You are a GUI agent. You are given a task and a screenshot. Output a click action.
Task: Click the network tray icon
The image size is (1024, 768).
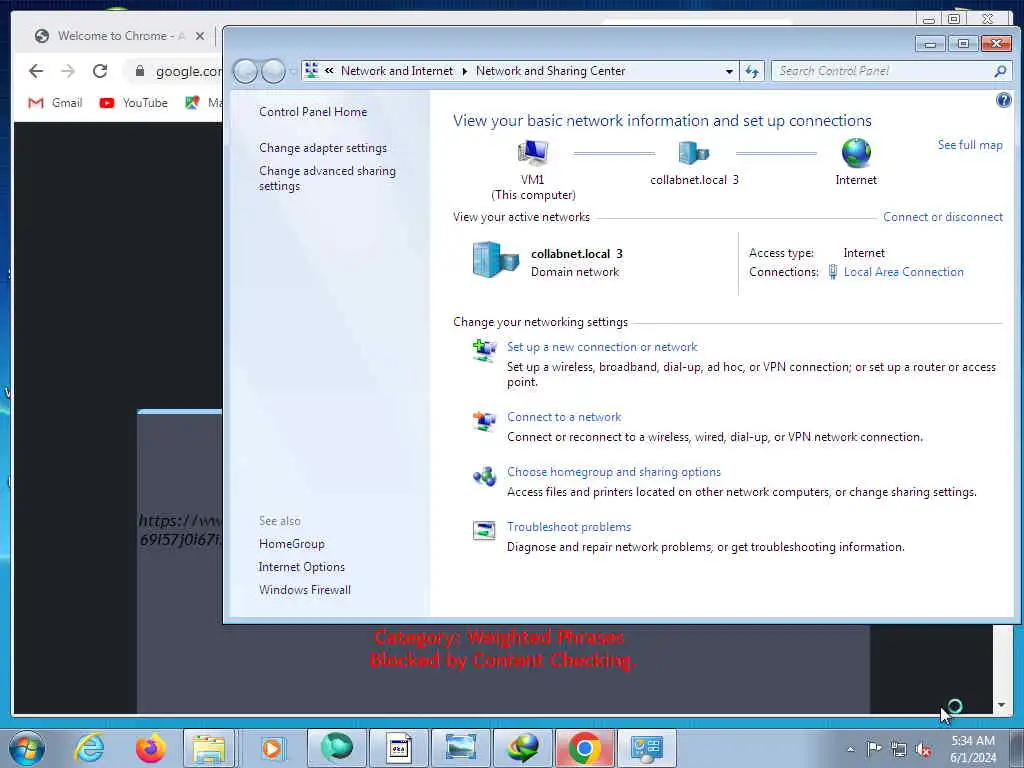tap(899, 749)
